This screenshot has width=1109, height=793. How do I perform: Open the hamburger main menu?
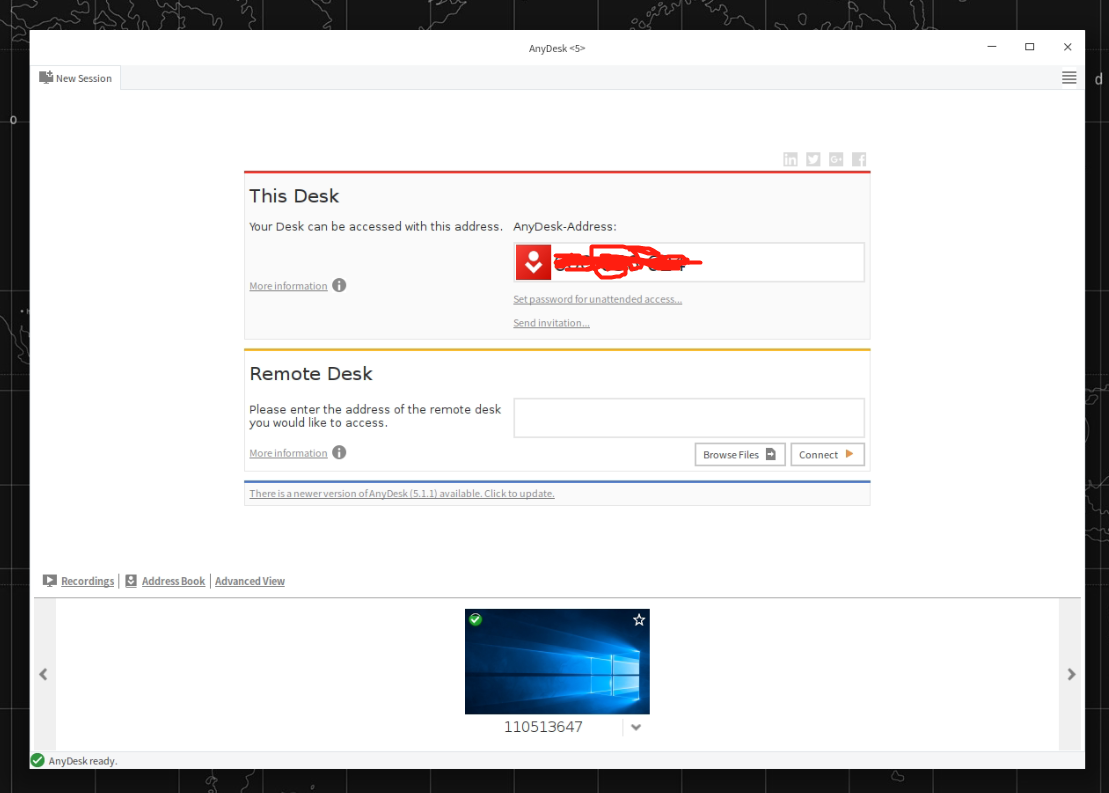pos(1069,78)
